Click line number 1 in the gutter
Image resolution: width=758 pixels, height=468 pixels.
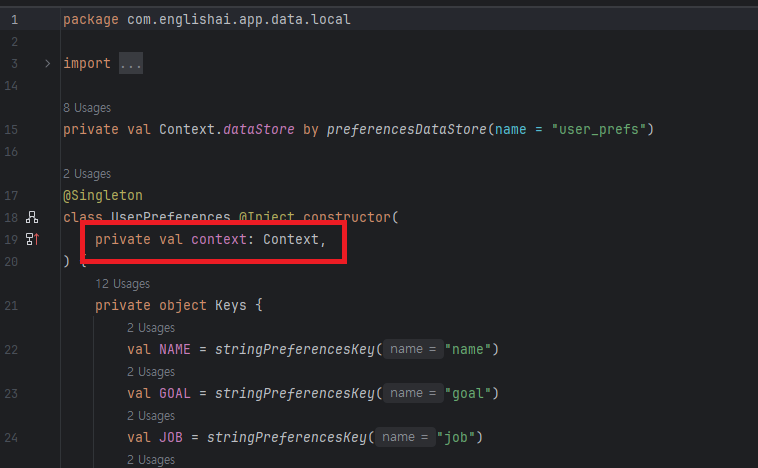click(15, 20)
